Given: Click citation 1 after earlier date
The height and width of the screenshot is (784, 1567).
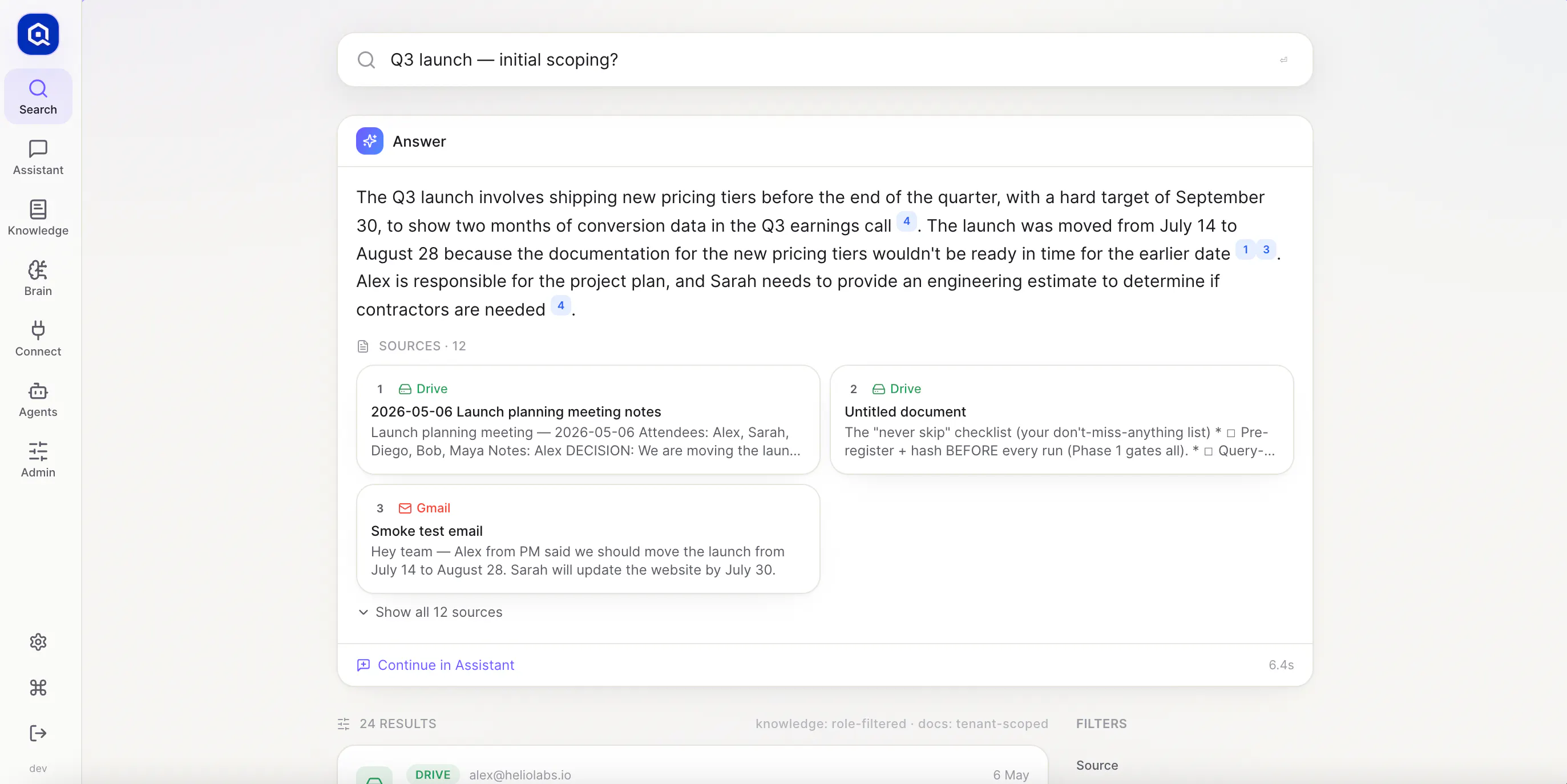Looking at the screenshot, I should pos(1245,249).
